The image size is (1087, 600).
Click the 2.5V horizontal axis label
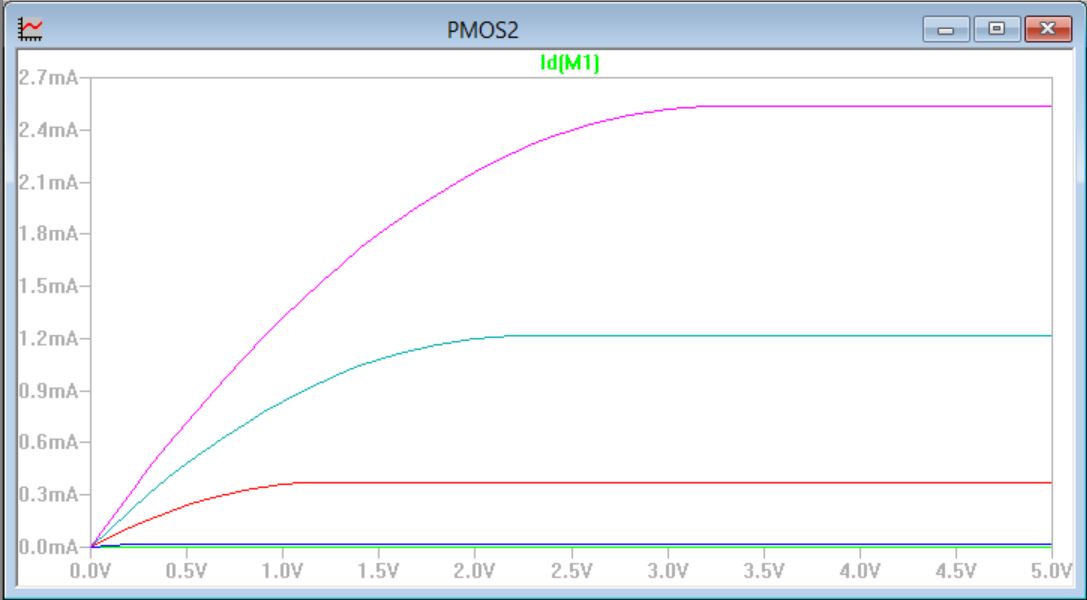click(x=571, y=571)
